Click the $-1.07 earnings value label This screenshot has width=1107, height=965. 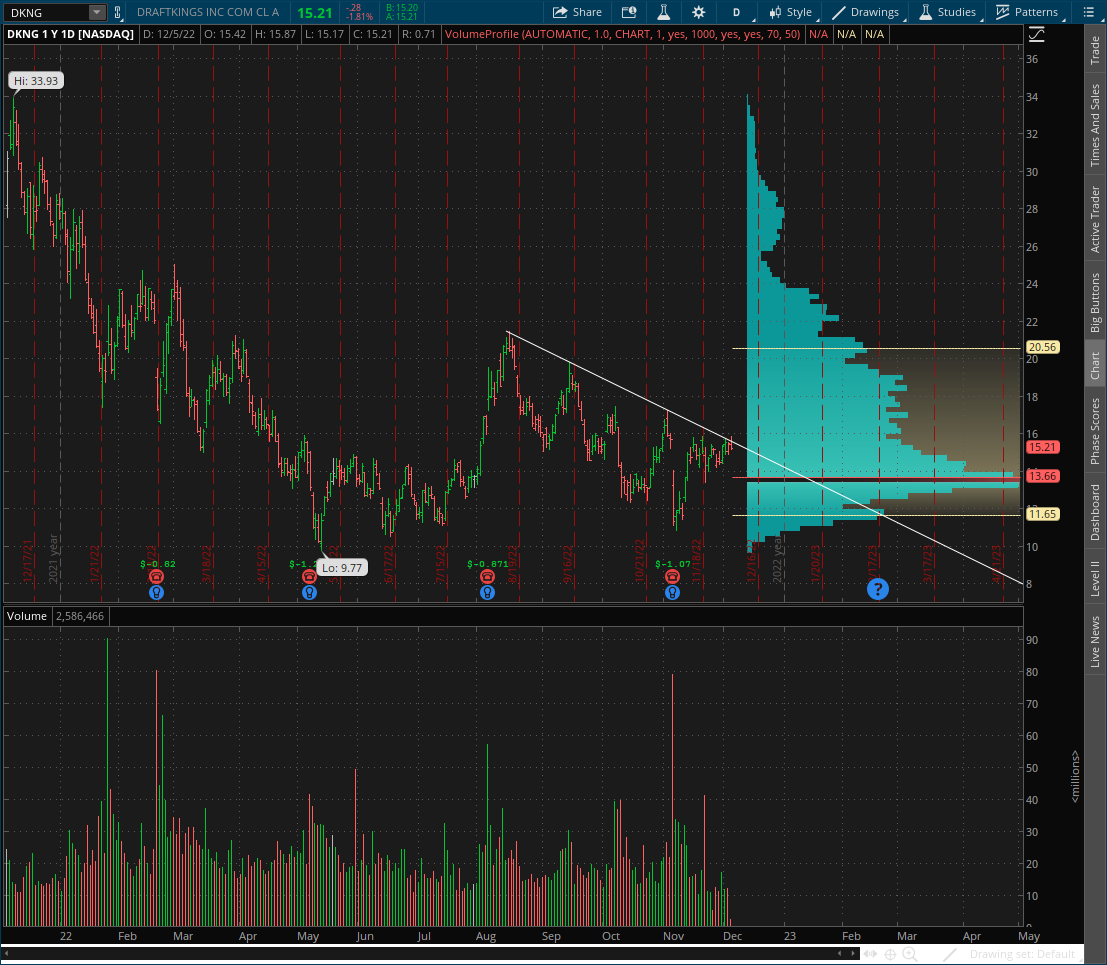pos(673,564)
